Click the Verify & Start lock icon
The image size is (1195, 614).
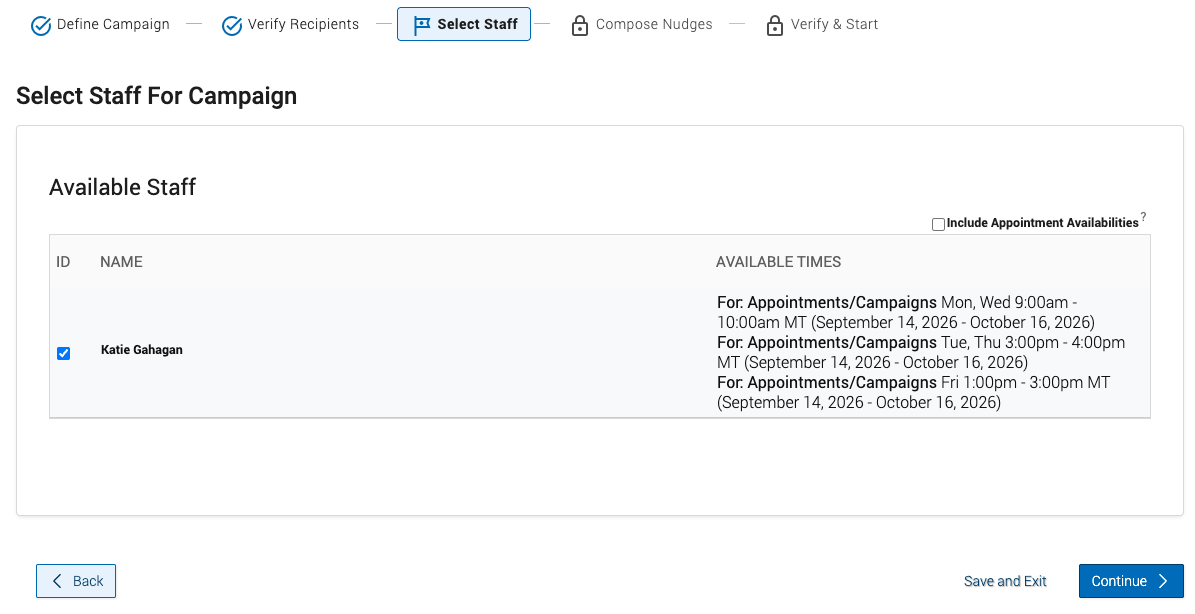pyautogui.click(x=774, y=26)
